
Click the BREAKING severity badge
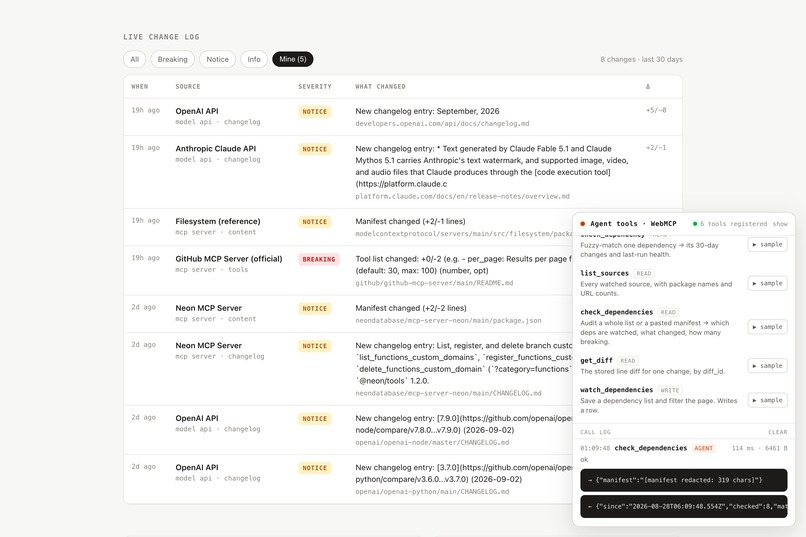tap(319, 259)
